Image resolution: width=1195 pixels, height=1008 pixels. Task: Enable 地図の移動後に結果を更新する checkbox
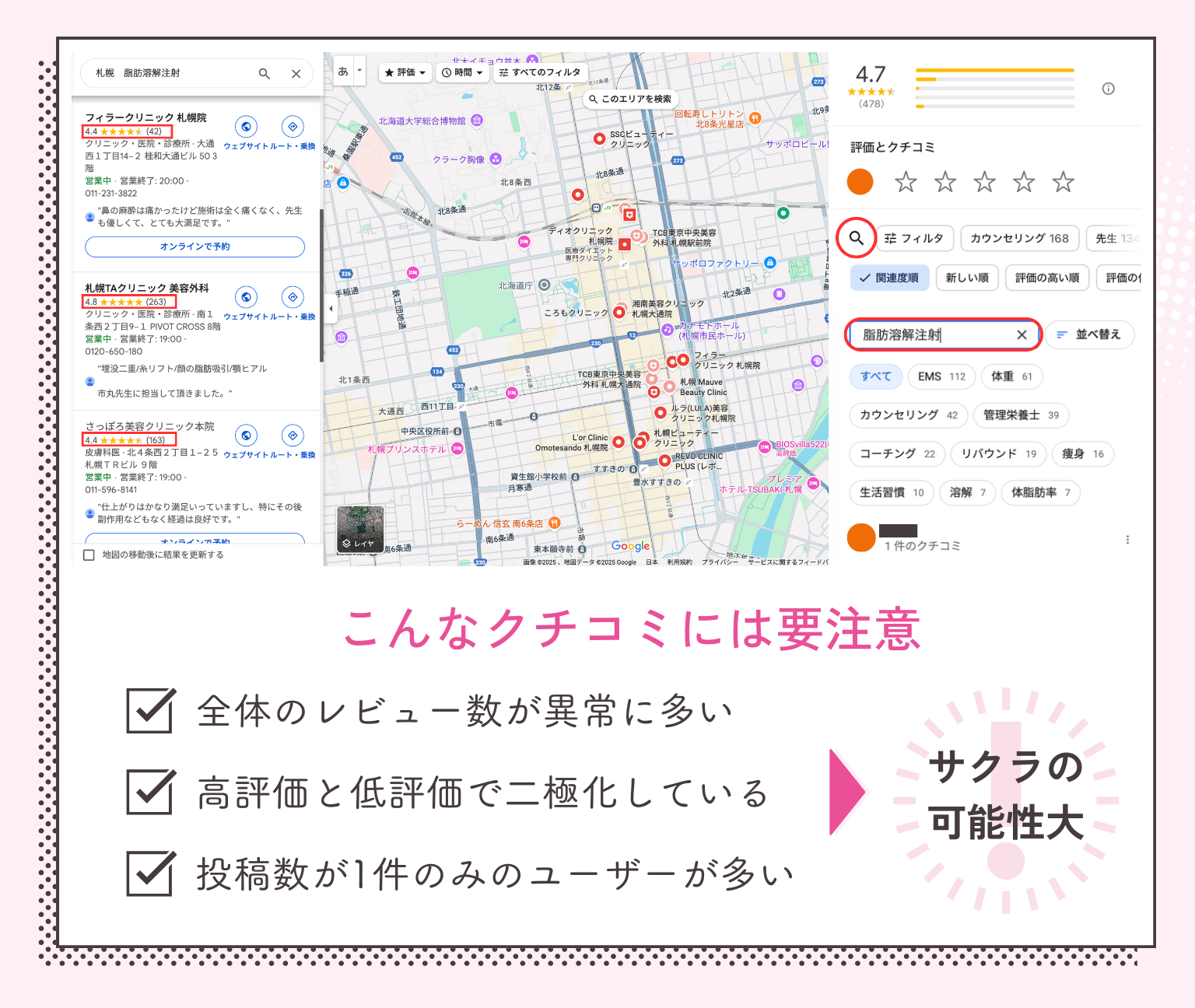(89, 555)
